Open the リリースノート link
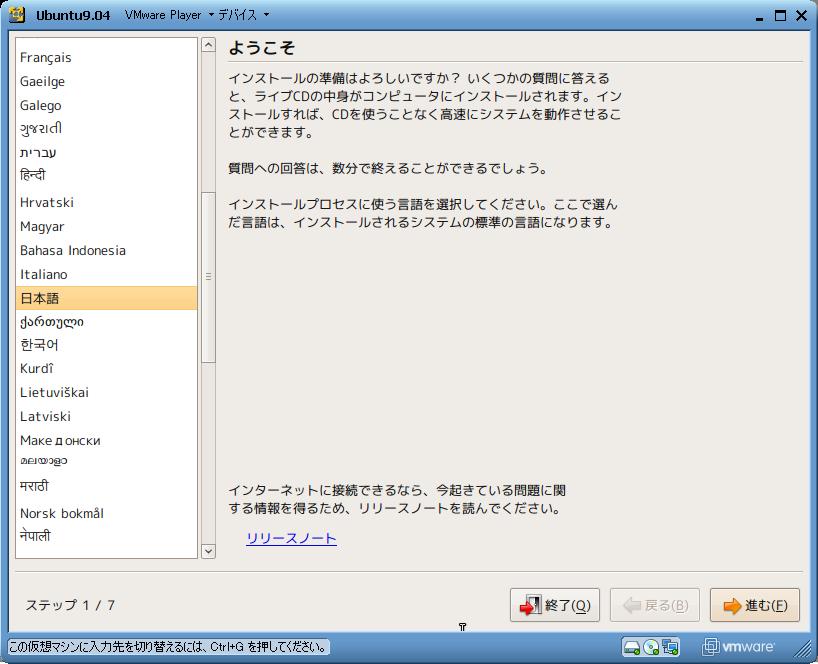The width and height of the screenshot is (818, 664). tap(291, 538)
